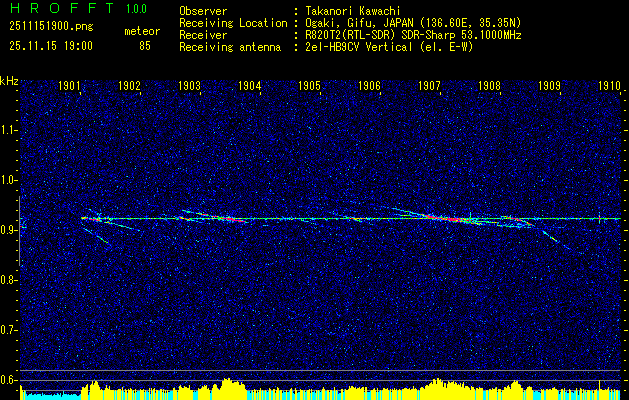Image resolution: width=629 pixels, height=400 pixels.
Task: Click the 1.0 frequency axis label
Action: pyautogui.click(x=9, y=181)
